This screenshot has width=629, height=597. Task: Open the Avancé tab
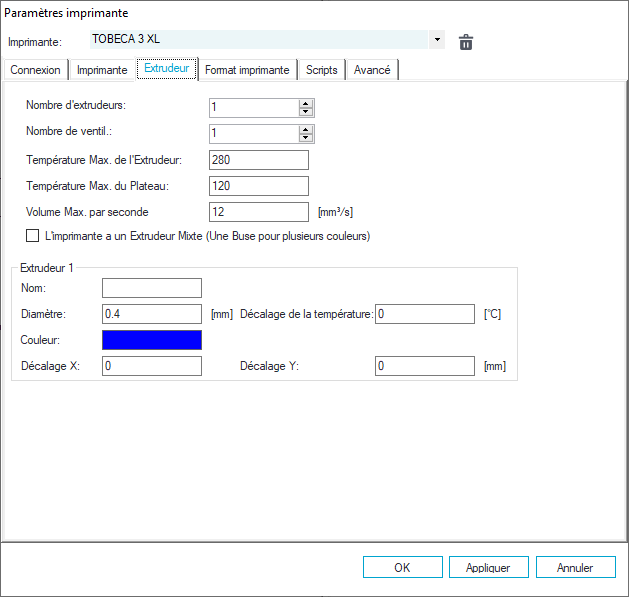[372, 70]
